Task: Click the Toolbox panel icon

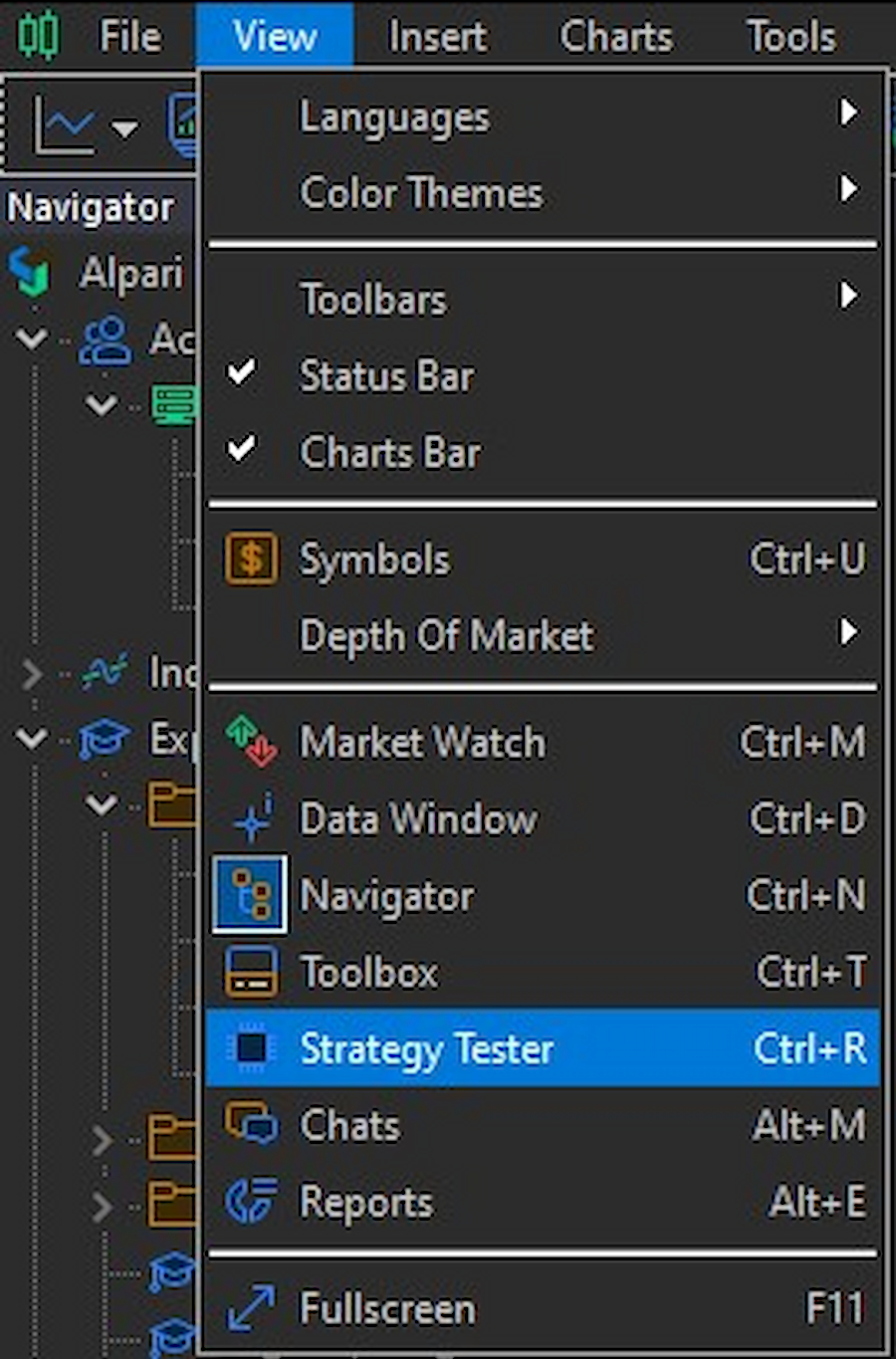Action: tap(251, 972)
